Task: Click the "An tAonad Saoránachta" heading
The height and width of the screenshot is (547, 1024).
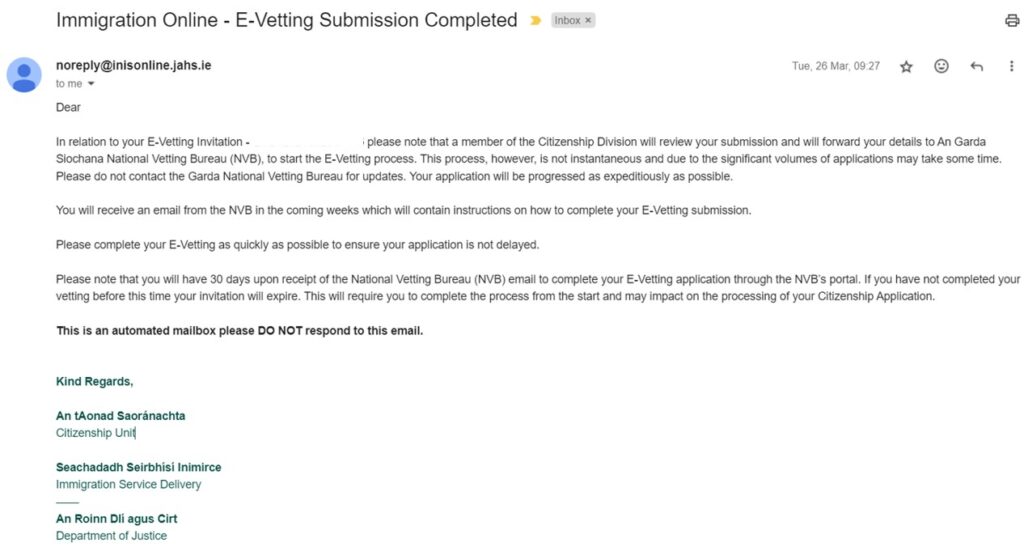Action: [x=120, y=416]
